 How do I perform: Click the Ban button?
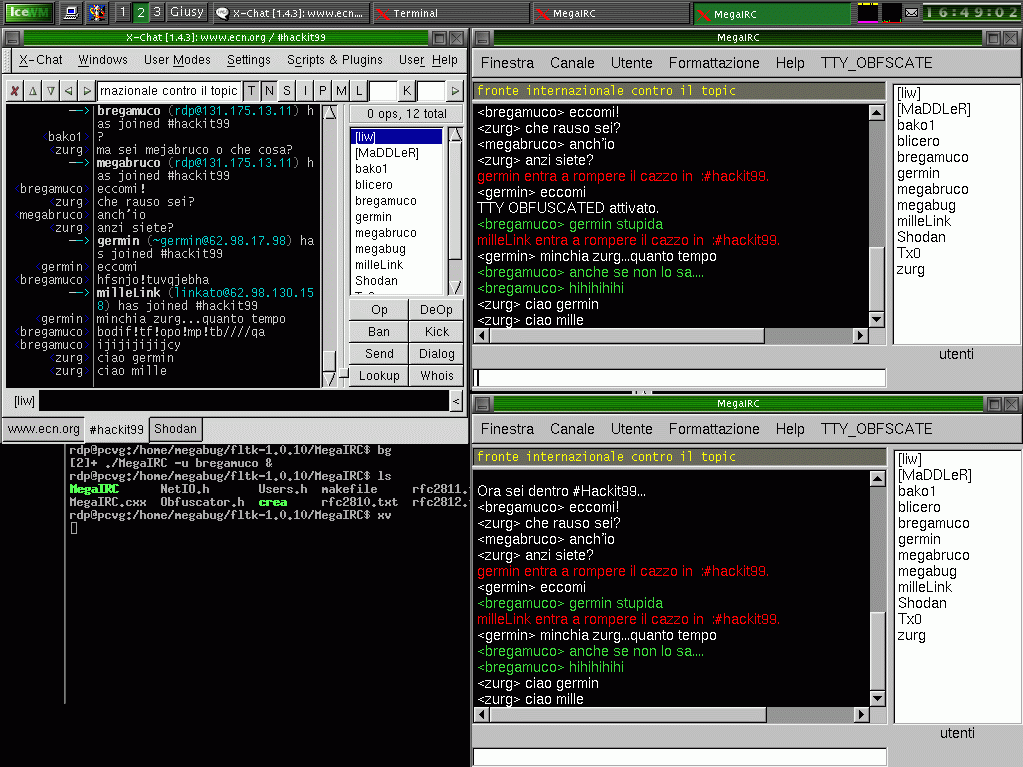click(379, 331)
